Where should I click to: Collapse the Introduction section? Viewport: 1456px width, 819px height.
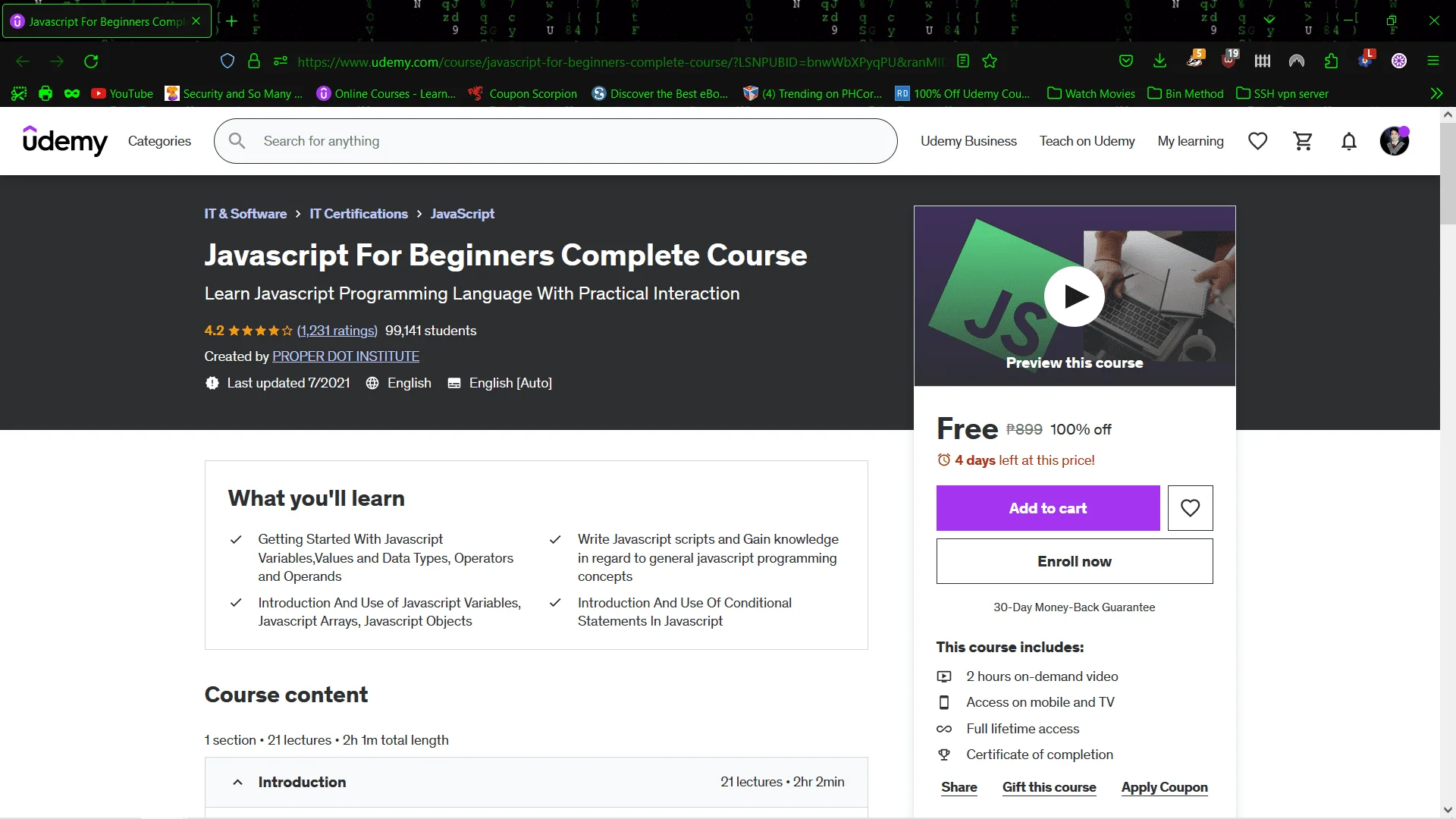click(x=237, y=782)
